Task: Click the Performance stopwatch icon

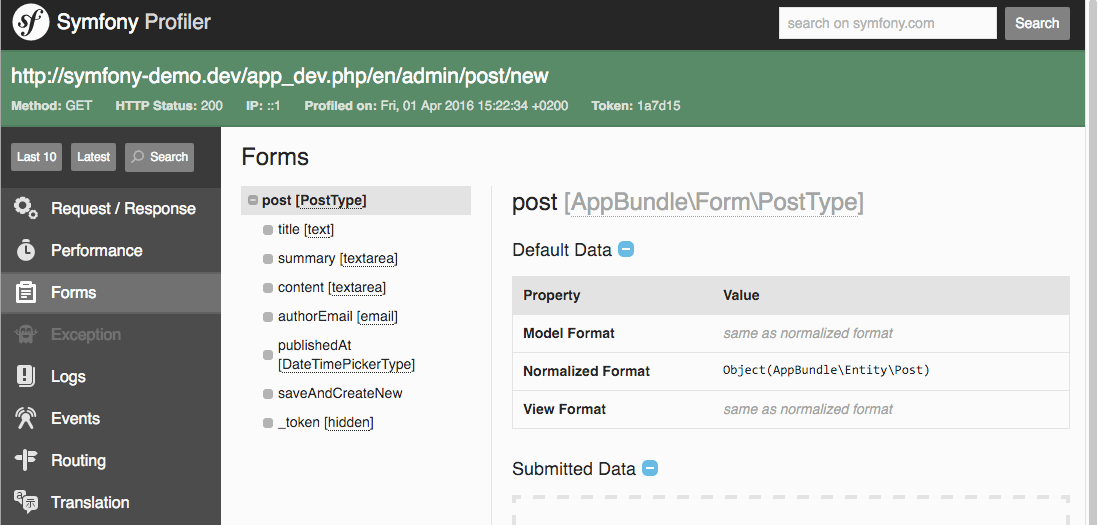Action: [x=26, y=250]
